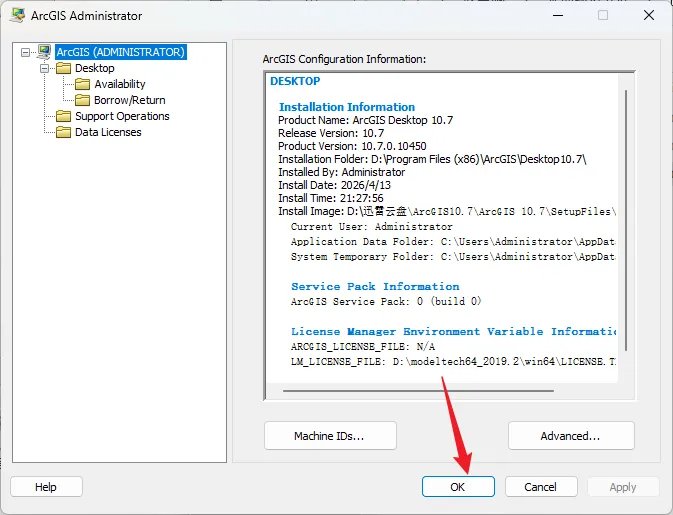Open the Advanced... settings button

tap(571, 436)
